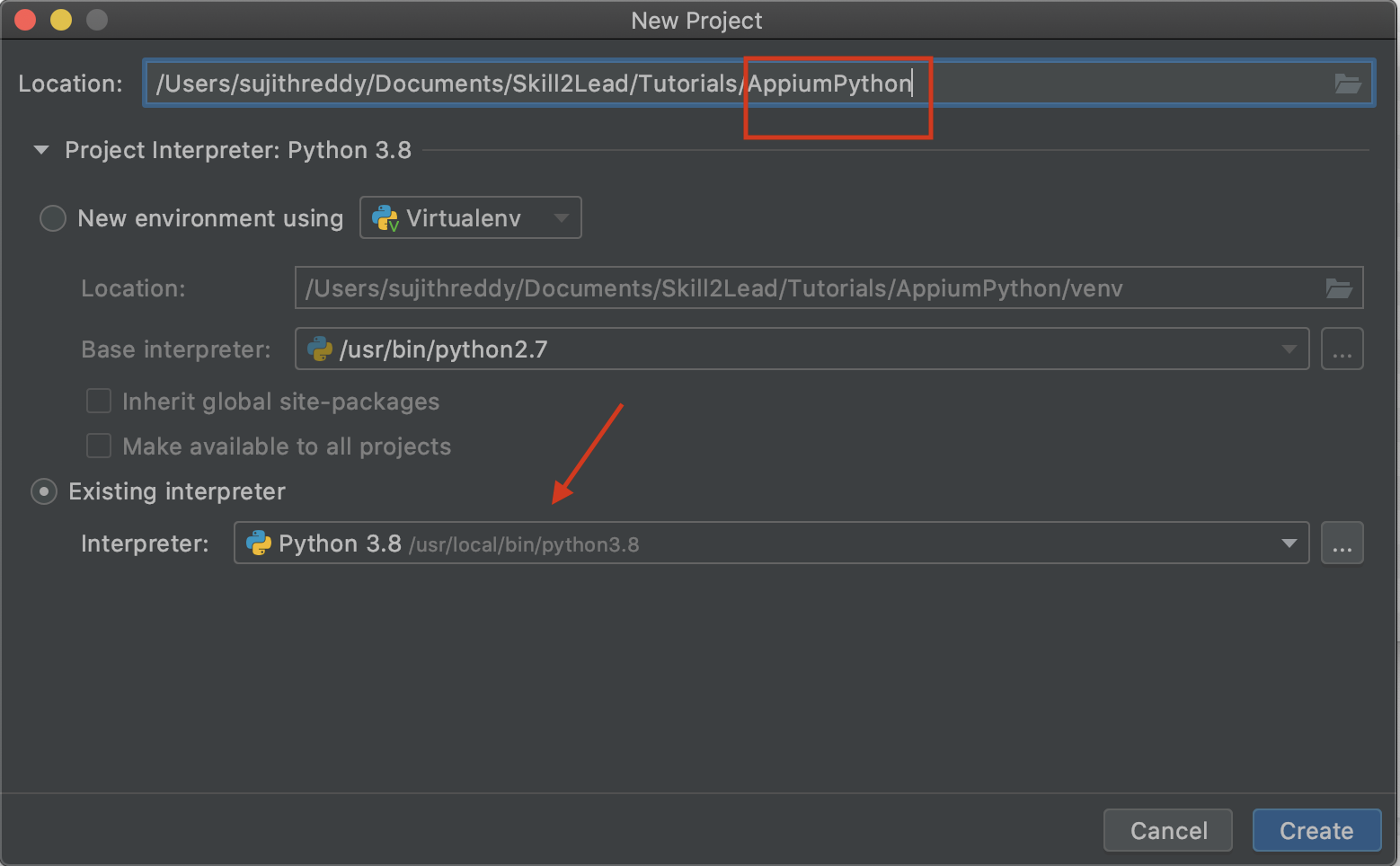Collapse the Project Interpreter section triangle

tap(41, 150)
